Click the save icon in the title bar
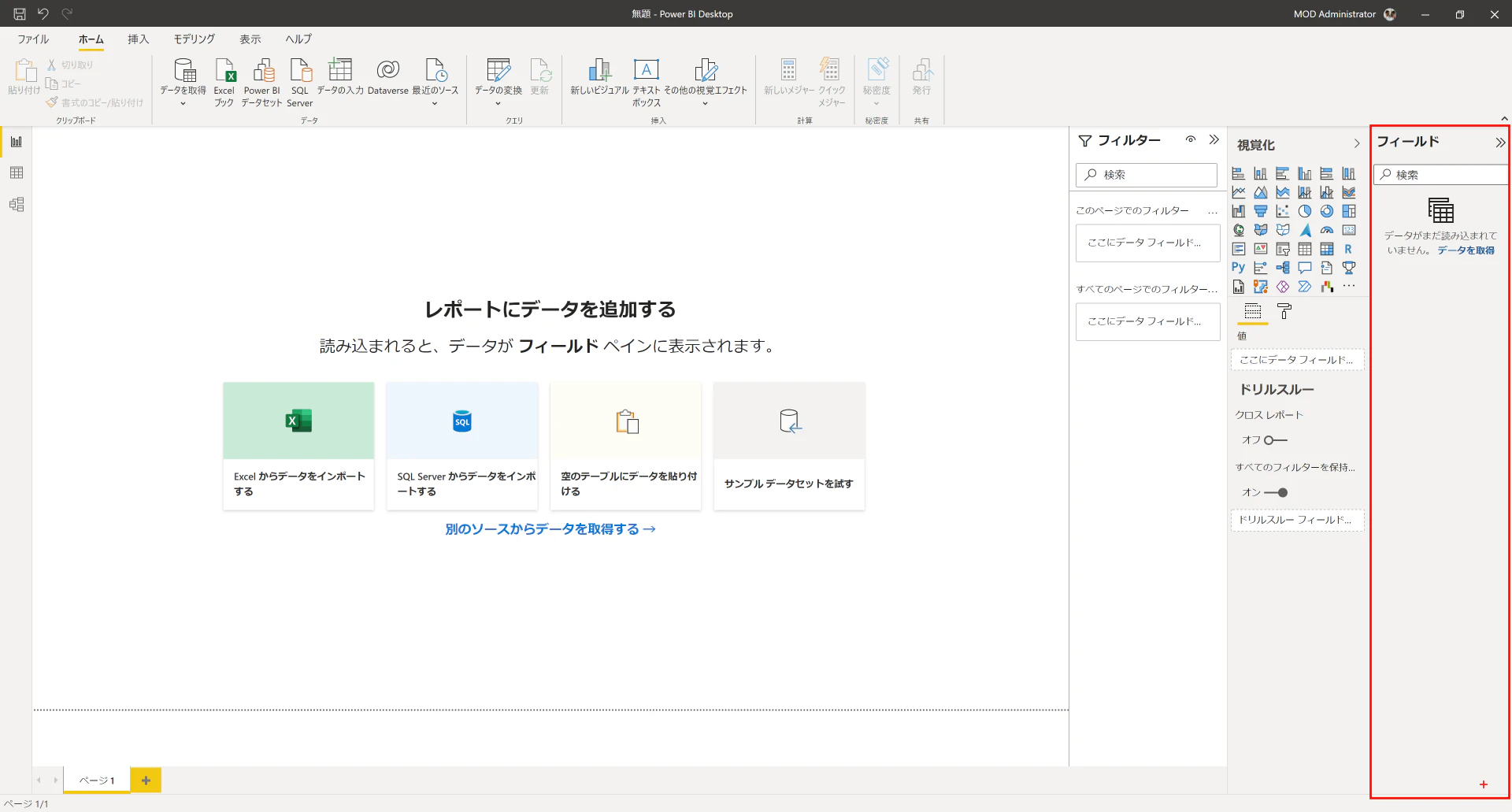This screenshot has width=1512, height=812. pyautogui.click(x=20, y=13)
